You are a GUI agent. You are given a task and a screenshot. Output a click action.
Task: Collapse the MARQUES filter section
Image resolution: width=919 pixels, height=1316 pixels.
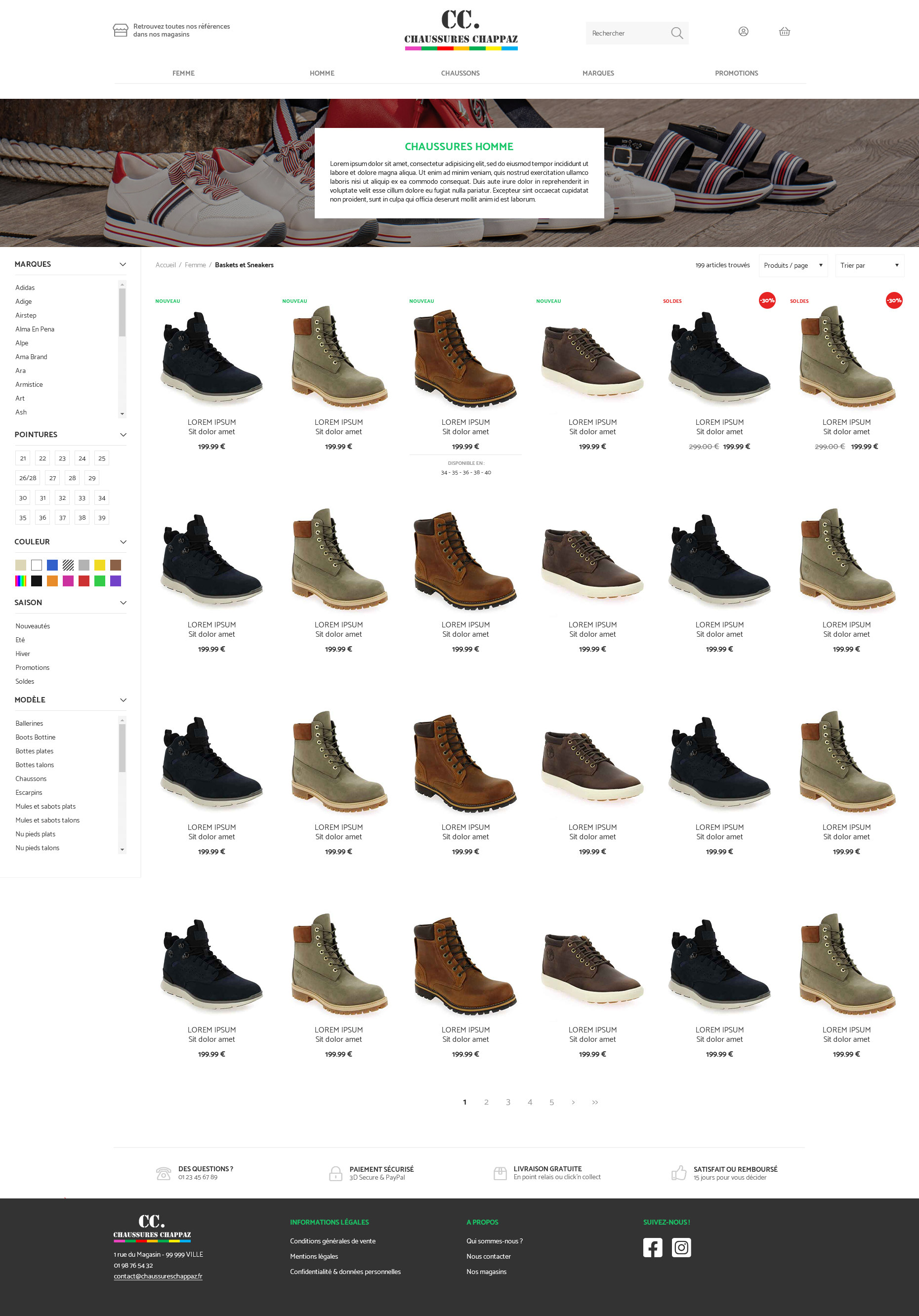pos(122,264)
